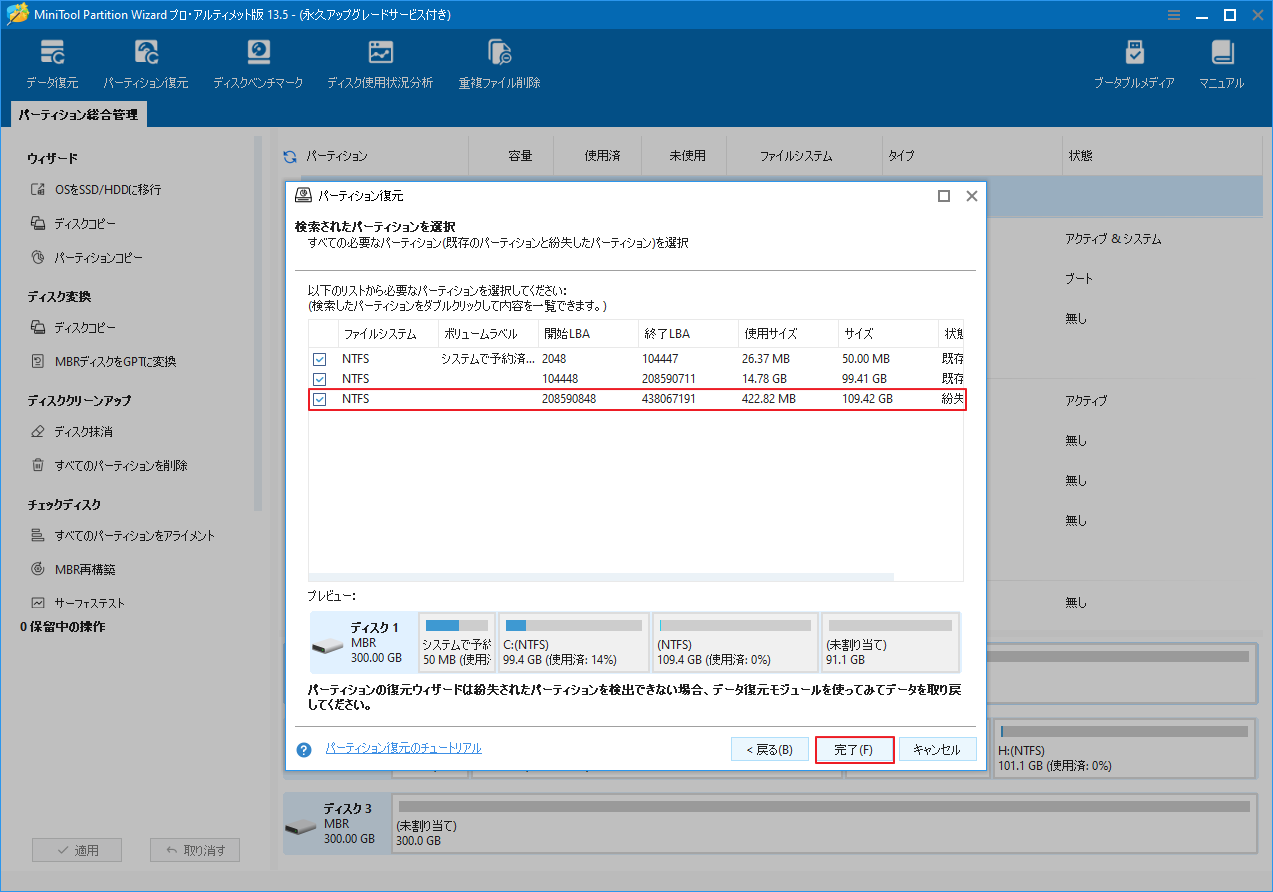Image resolution: width=1273 pixels, height=892 pixels.
Task: Uncheck the システムで予約済み partition checkbox
Action: [x=319, y=358]
